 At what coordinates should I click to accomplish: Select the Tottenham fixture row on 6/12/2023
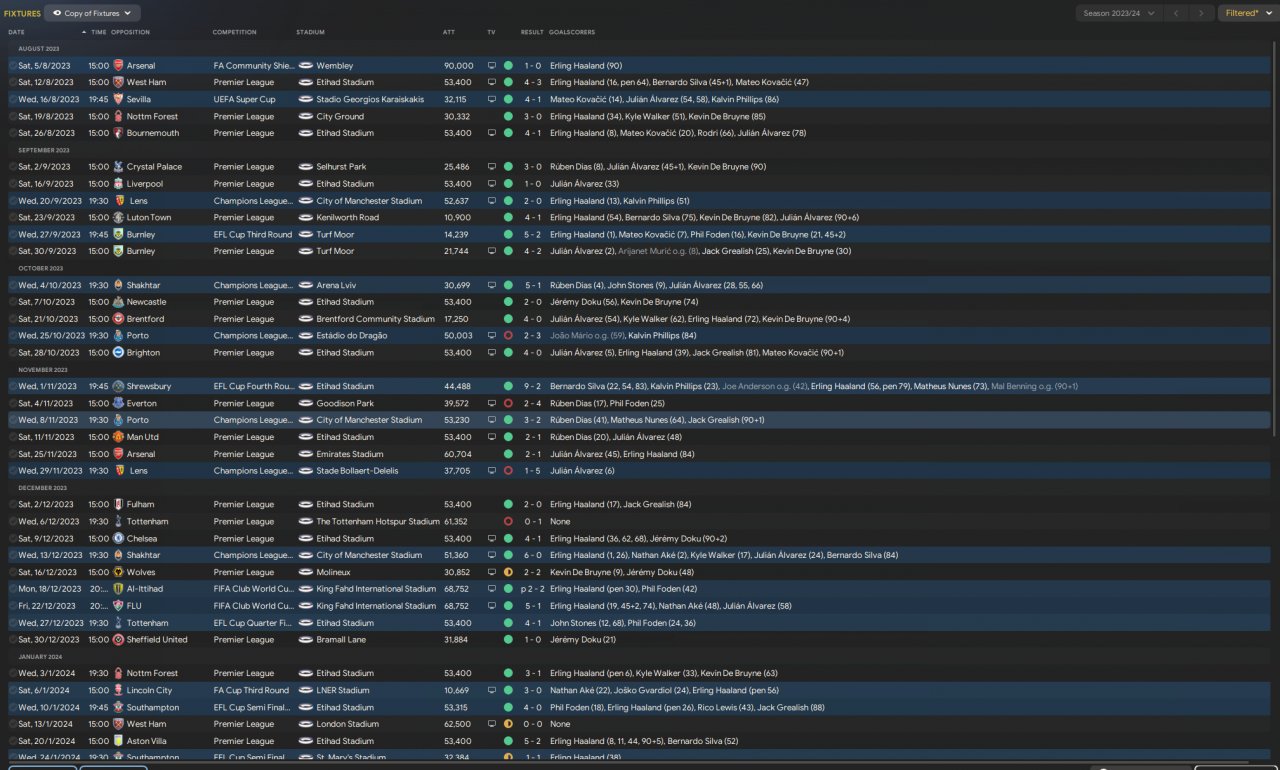click(x=640, y=522)
